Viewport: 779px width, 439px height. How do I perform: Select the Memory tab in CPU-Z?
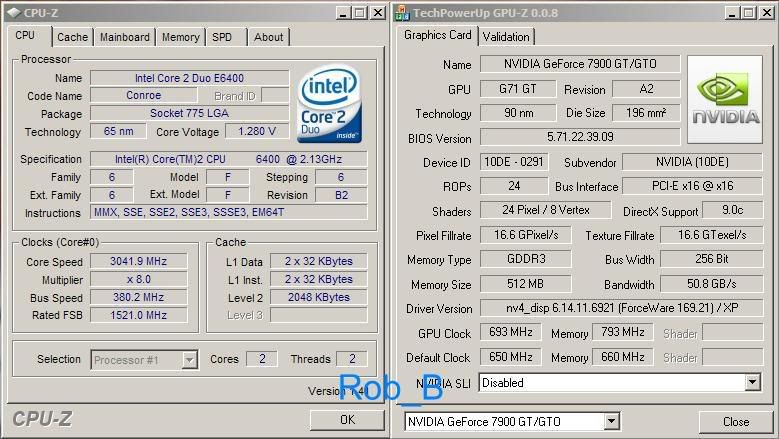pos(180,37)
